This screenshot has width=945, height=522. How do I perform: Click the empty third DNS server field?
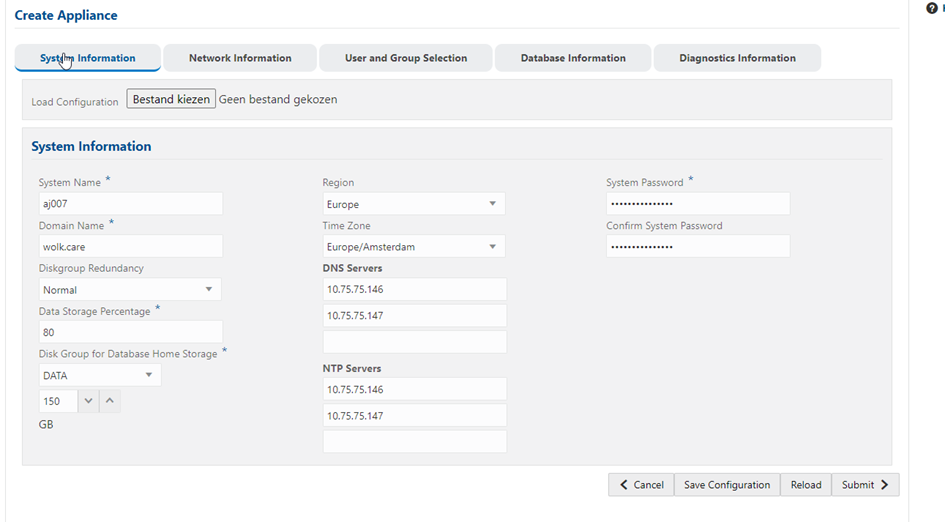(414, 342)
